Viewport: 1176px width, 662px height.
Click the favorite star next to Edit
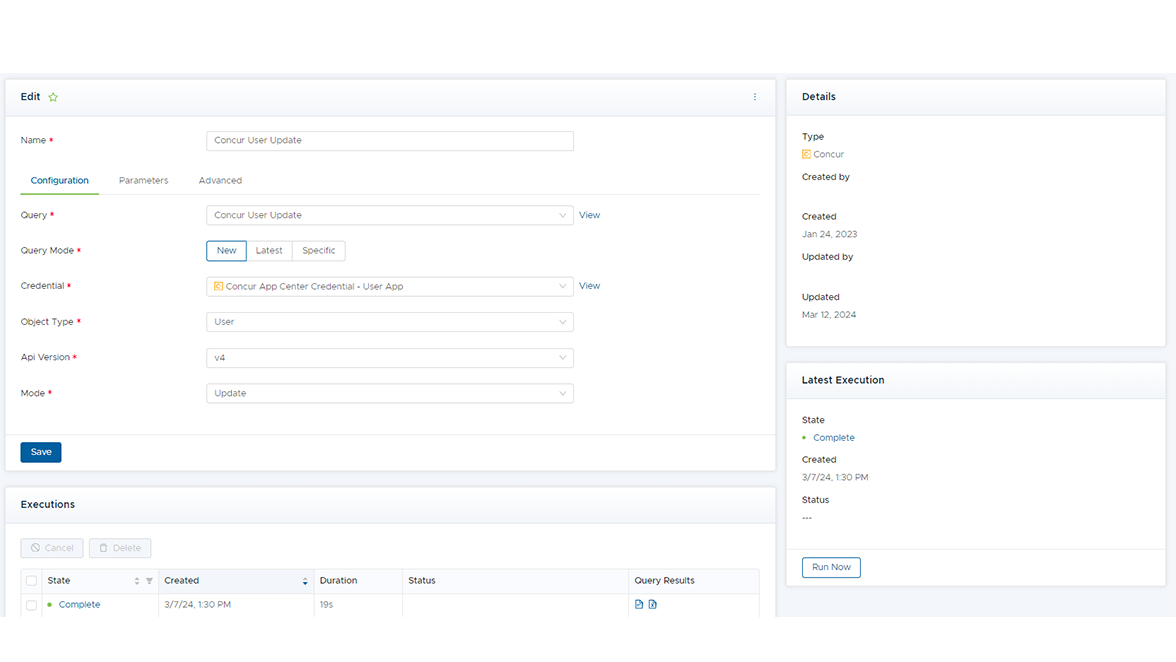pos(51,97)
